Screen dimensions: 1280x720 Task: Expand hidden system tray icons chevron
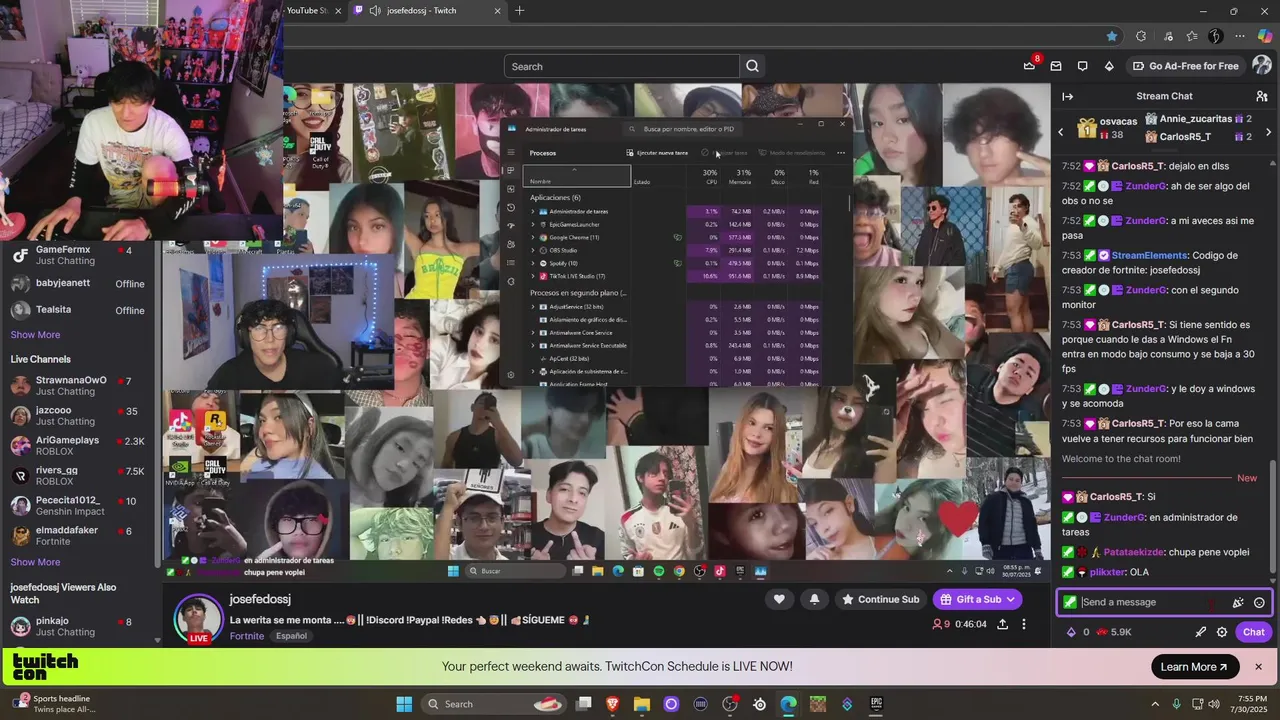1154,704
